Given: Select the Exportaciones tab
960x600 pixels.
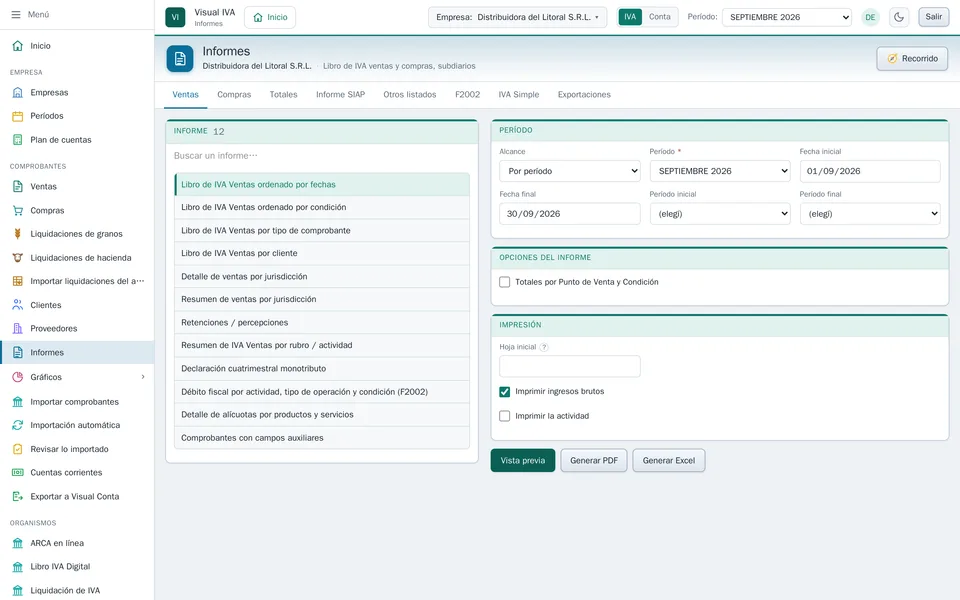Looking at the screenshot, I should click(584, 95).
